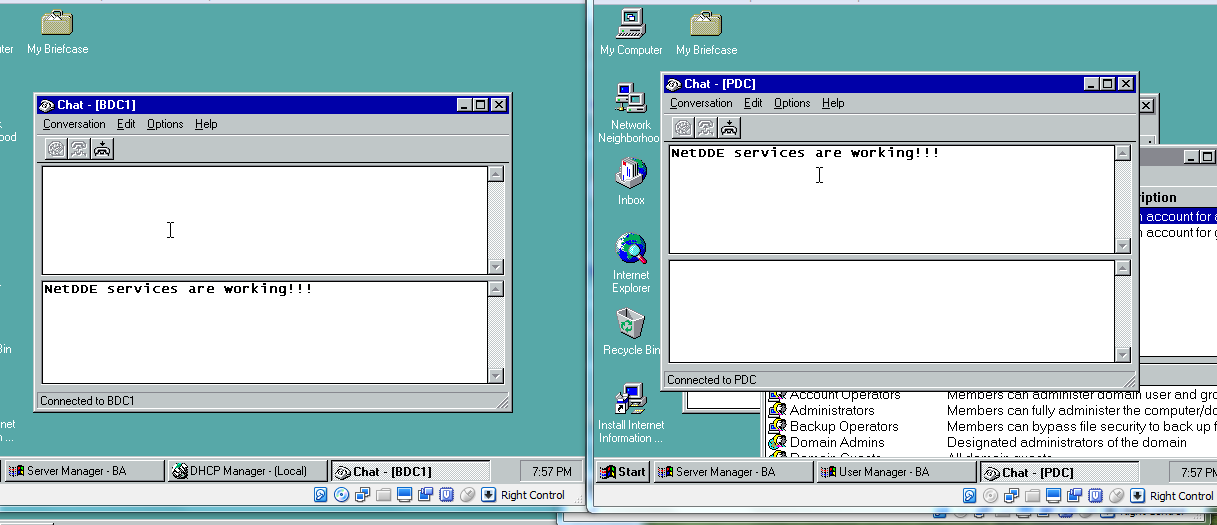This screenshot has width=1217, height=525.
Task: Click keyboard capture arrow in right VM status bar
Action: (x=1138, y=496)
